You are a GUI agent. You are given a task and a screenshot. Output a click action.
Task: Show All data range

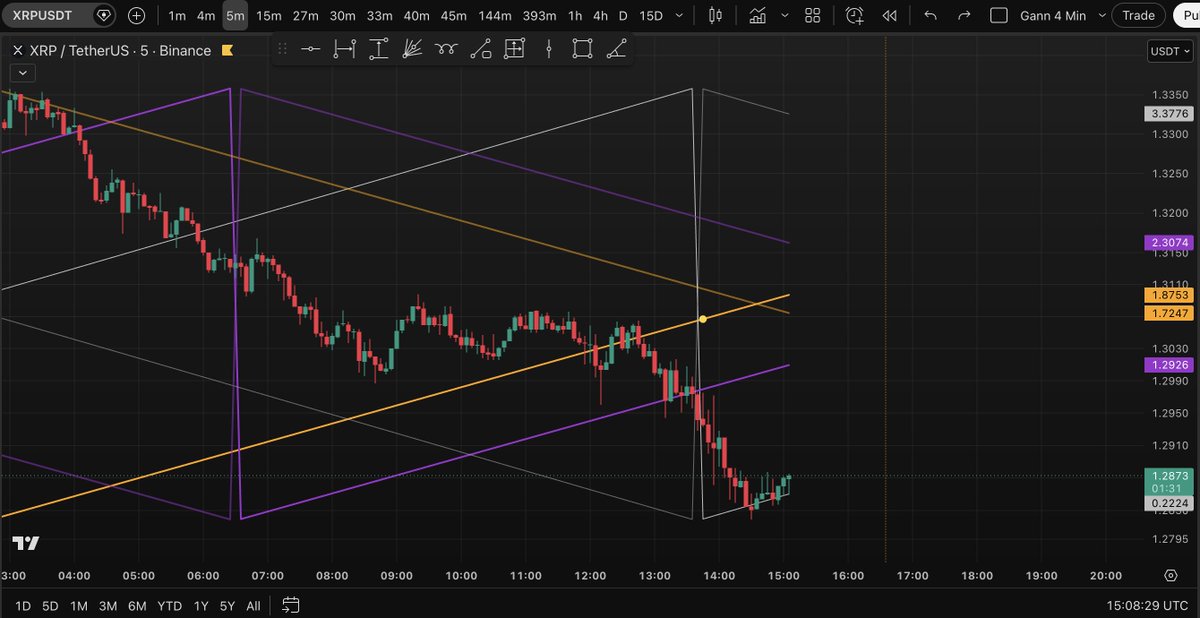tap(254, 606)
